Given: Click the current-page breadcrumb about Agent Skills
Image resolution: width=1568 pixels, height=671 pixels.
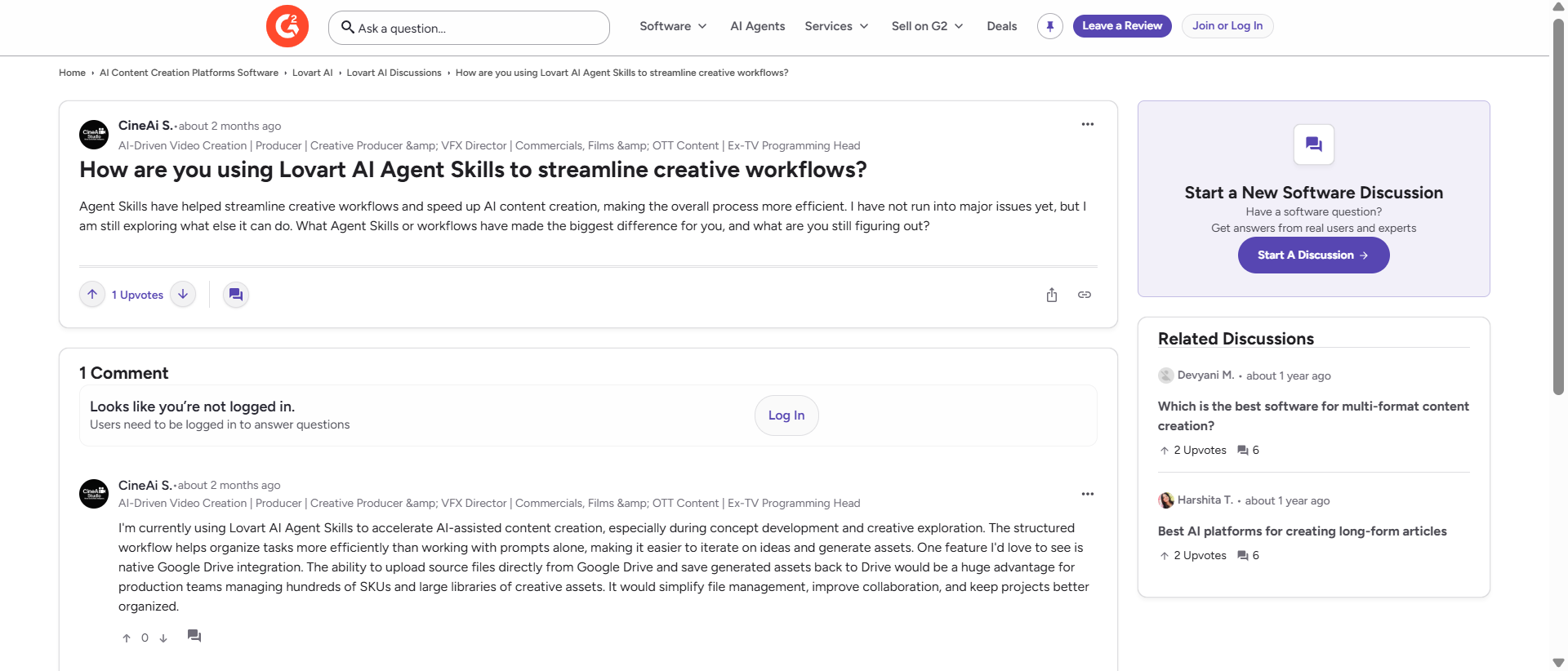Looking at the screenshot, I should [x=621, y=73].
